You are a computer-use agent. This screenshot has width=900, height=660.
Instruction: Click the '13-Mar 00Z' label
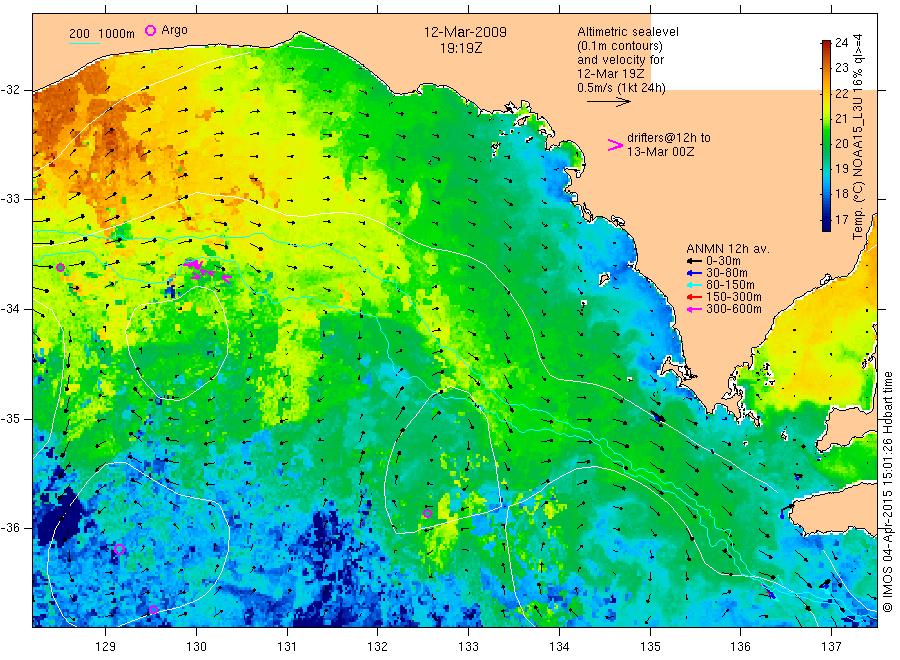coord(660,152)
